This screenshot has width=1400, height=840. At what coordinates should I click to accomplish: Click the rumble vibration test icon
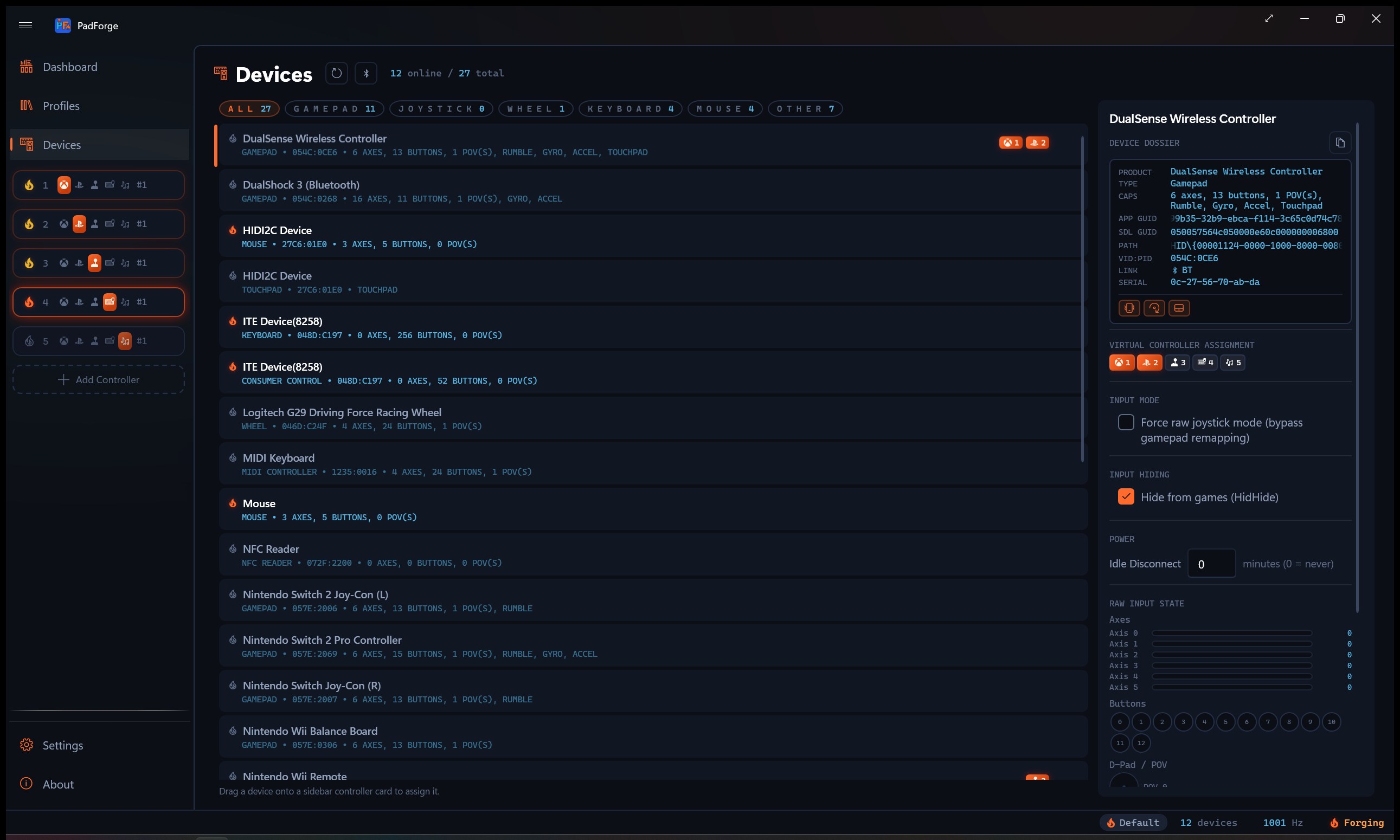point(1129,308)
